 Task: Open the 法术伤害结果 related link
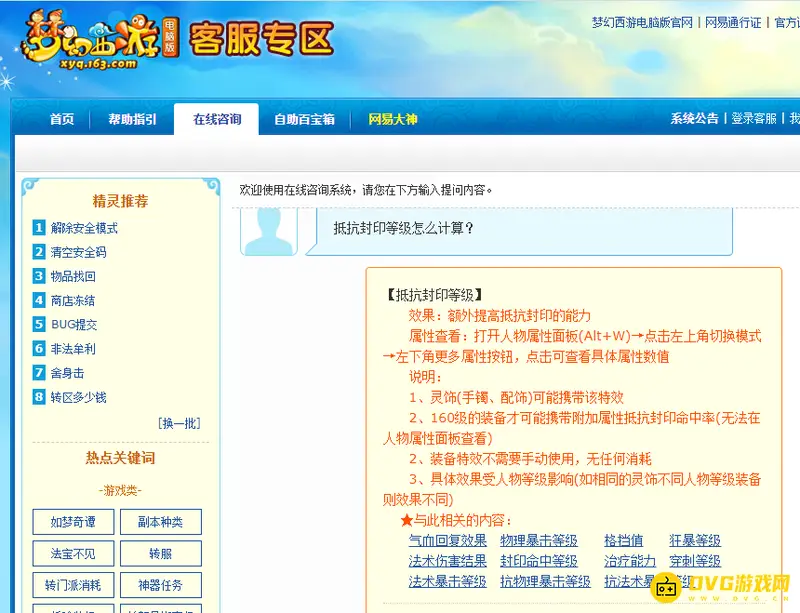point(447,561)
